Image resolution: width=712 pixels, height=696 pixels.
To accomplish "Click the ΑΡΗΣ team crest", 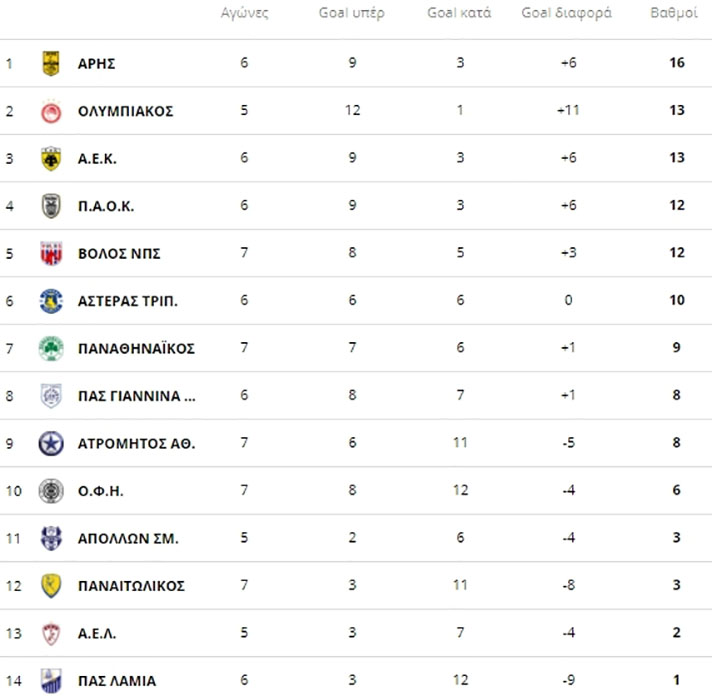I will coord(51,63).
